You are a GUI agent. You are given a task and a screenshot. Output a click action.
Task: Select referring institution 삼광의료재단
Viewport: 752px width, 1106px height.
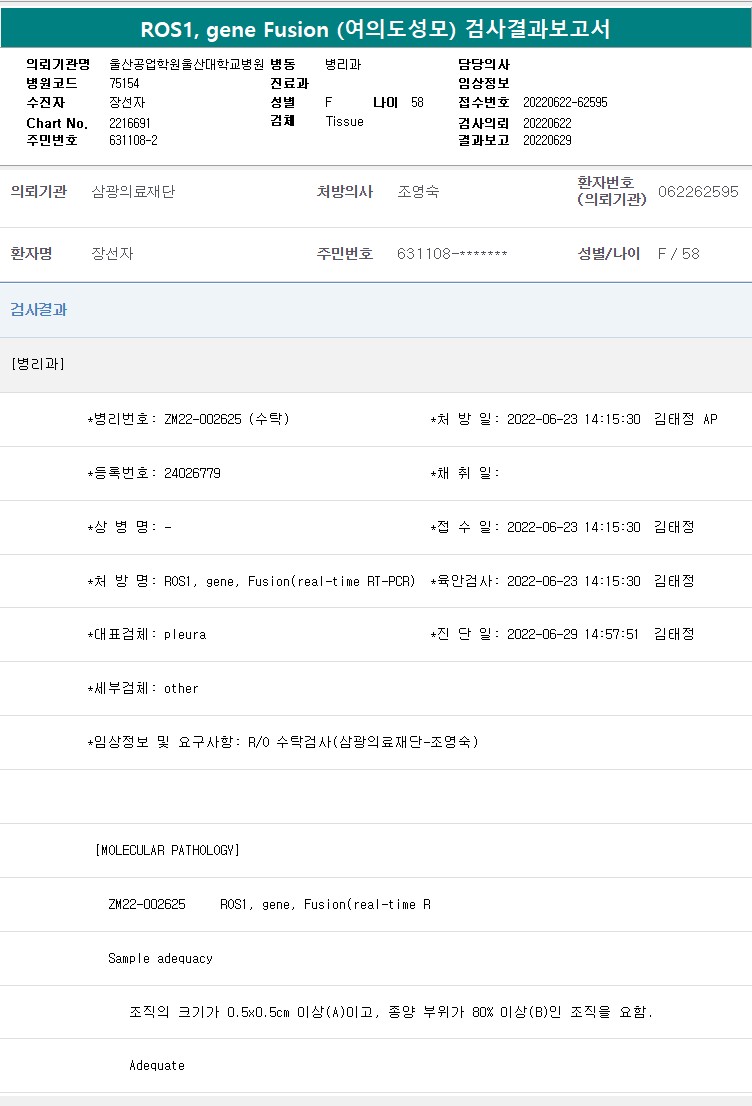click(133, 191)
